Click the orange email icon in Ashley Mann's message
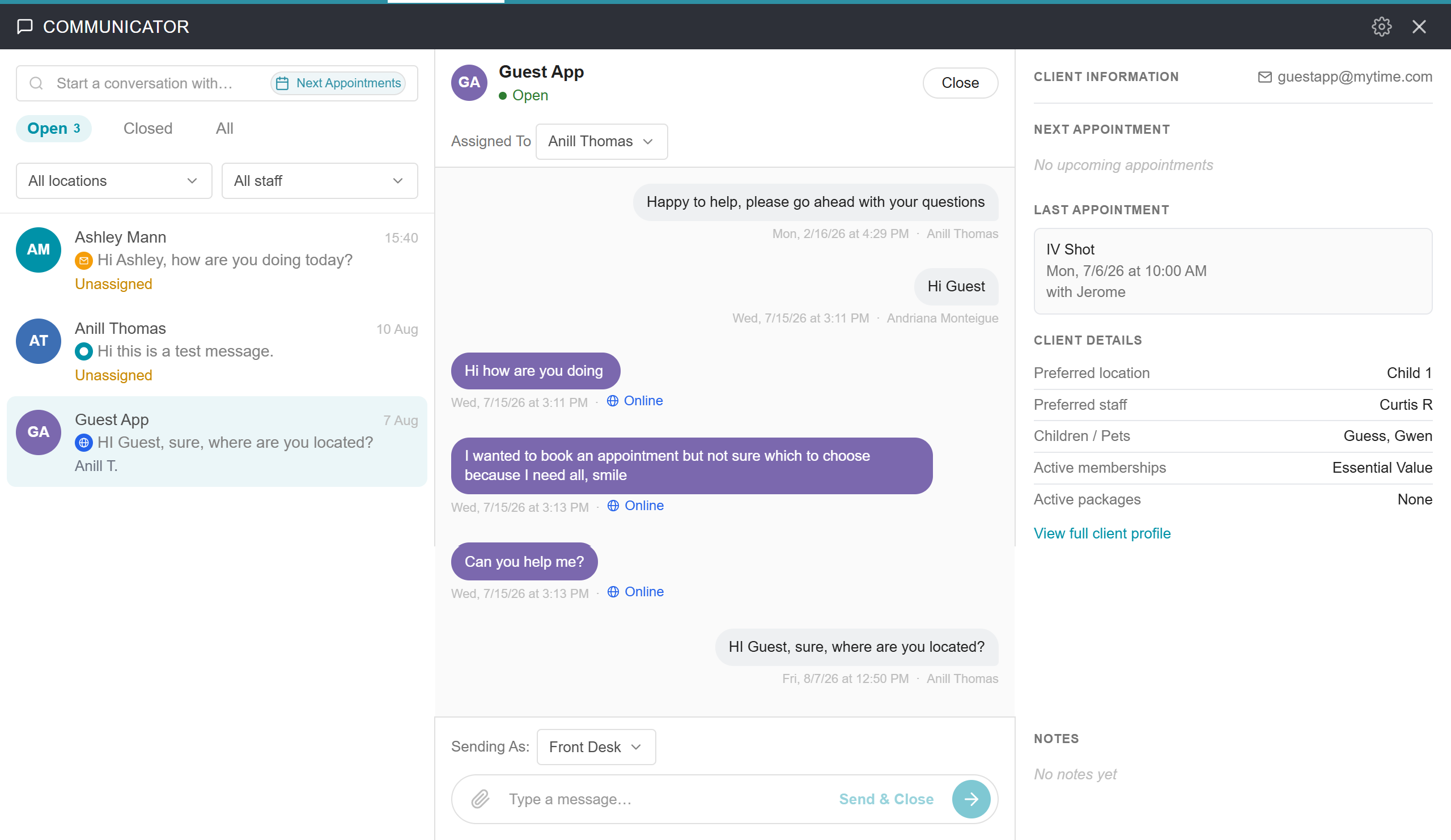 83,260
